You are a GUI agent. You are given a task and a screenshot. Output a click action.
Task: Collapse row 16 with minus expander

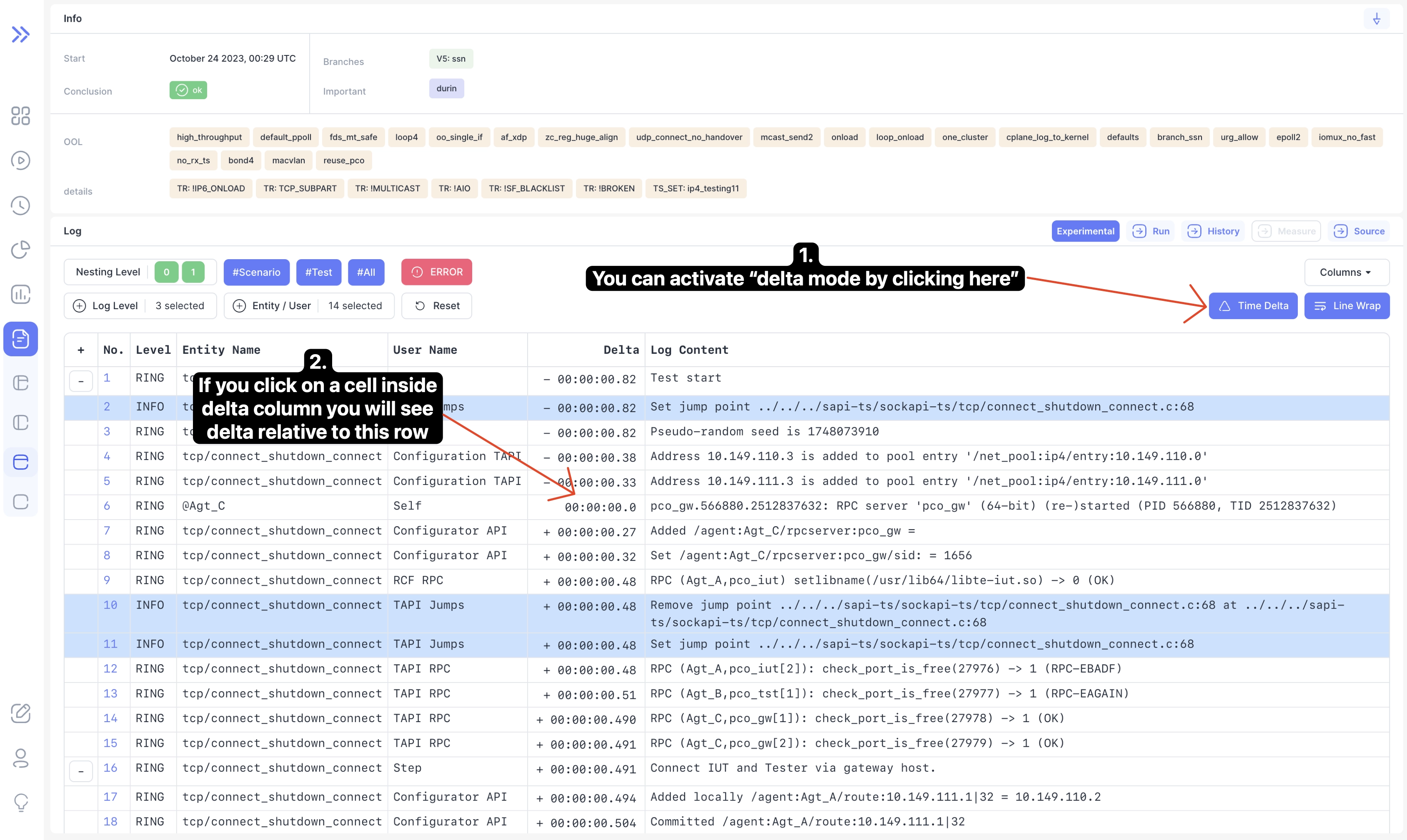coord(81,770)
